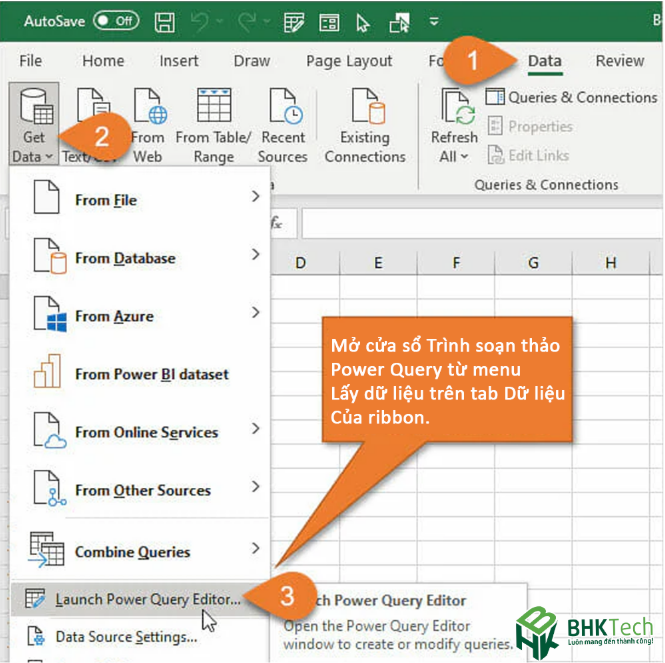Click the Combine Queries tables icon
Viewport: 665px width, 663px height.
point(46,550)
